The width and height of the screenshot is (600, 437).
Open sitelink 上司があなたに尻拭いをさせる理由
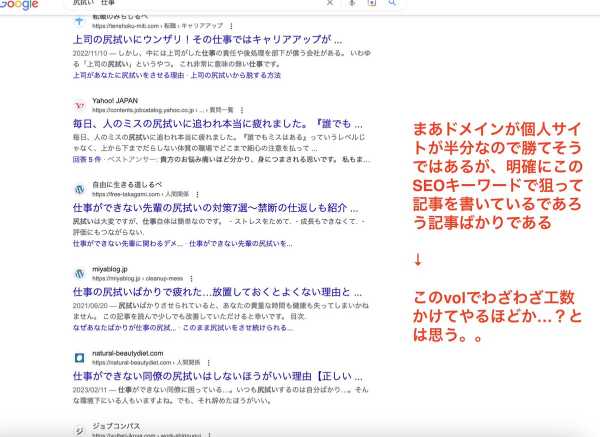click(x=129, y=75)
